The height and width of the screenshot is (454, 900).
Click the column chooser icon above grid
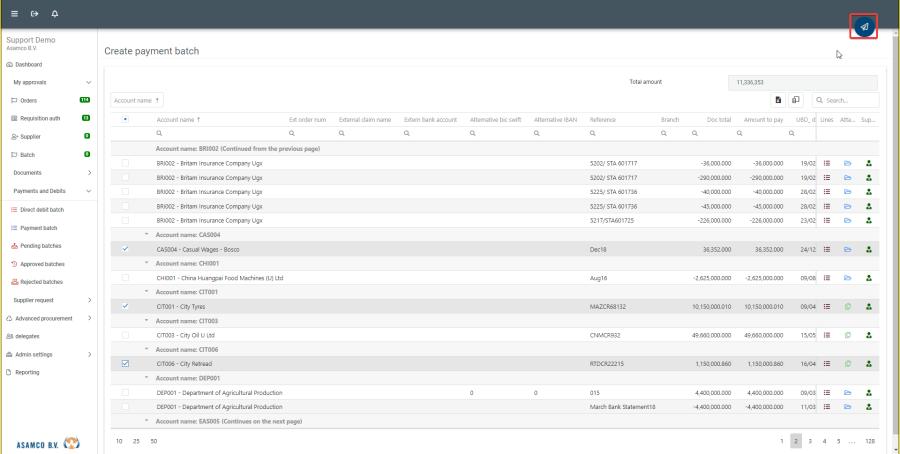coord(796,100)
